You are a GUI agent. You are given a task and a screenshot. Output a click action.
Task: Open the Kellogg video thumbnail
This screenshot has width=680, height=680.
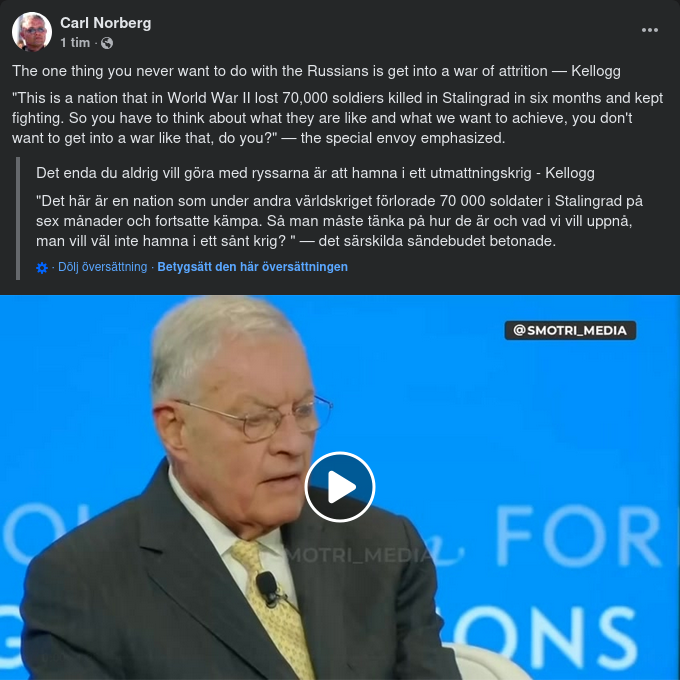pos(340,487)
